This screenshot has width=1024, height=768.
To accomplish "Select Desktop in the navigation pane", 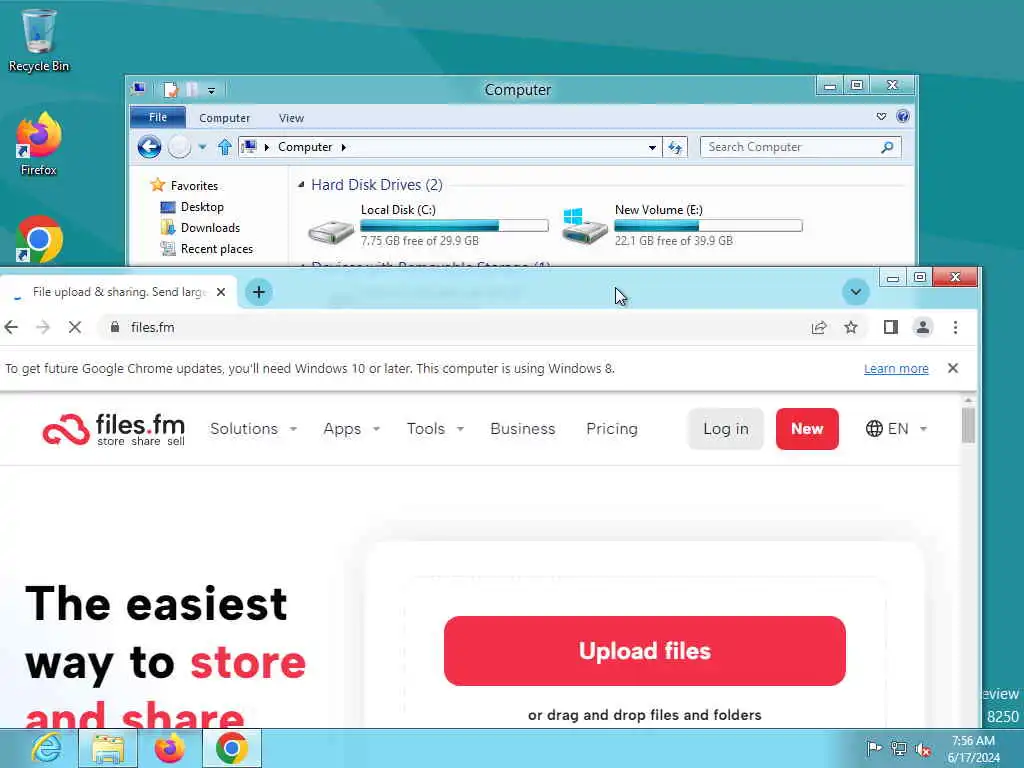I will click(x=202, y=207).
